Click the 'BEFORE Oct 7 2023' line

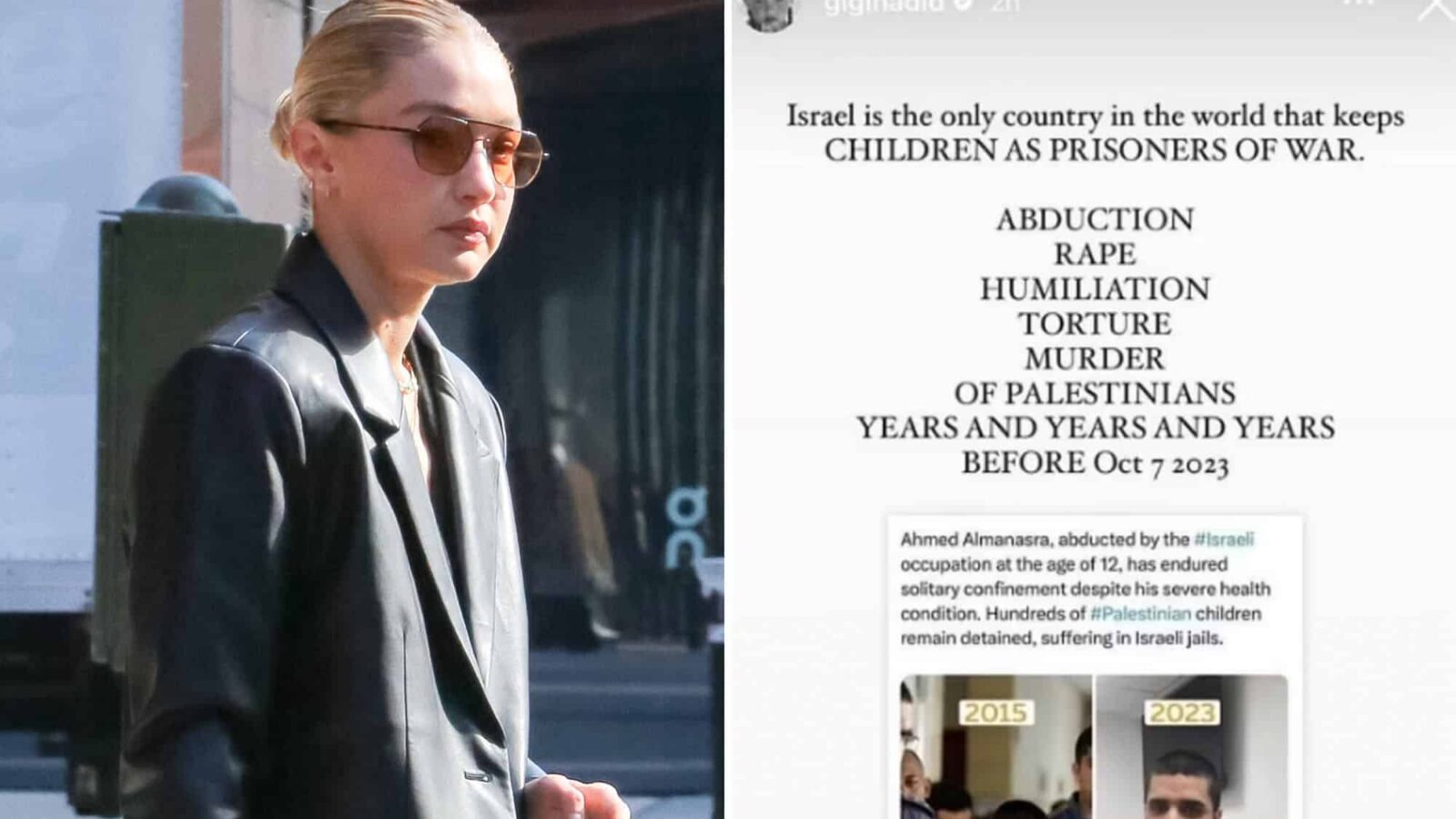1095,463
